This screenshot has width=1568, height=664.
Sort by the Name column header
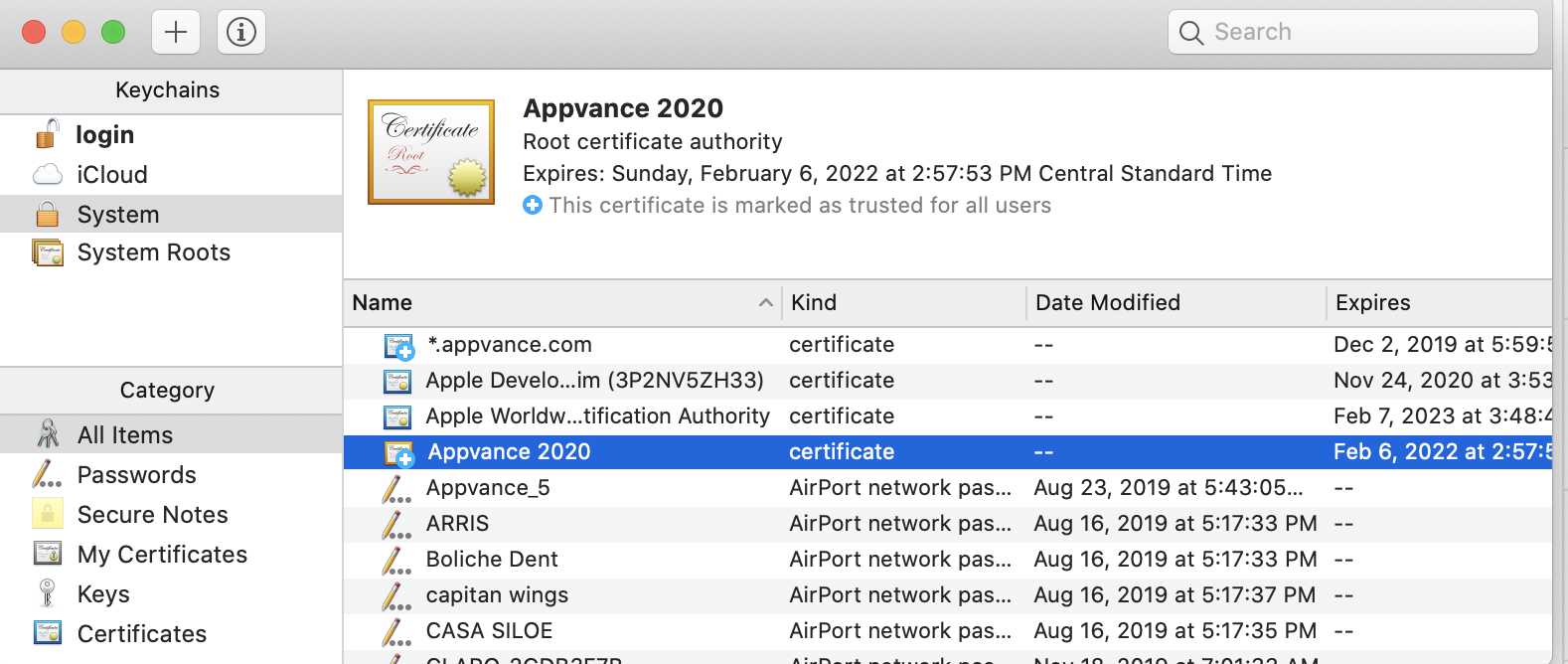(x=562, y=302)
